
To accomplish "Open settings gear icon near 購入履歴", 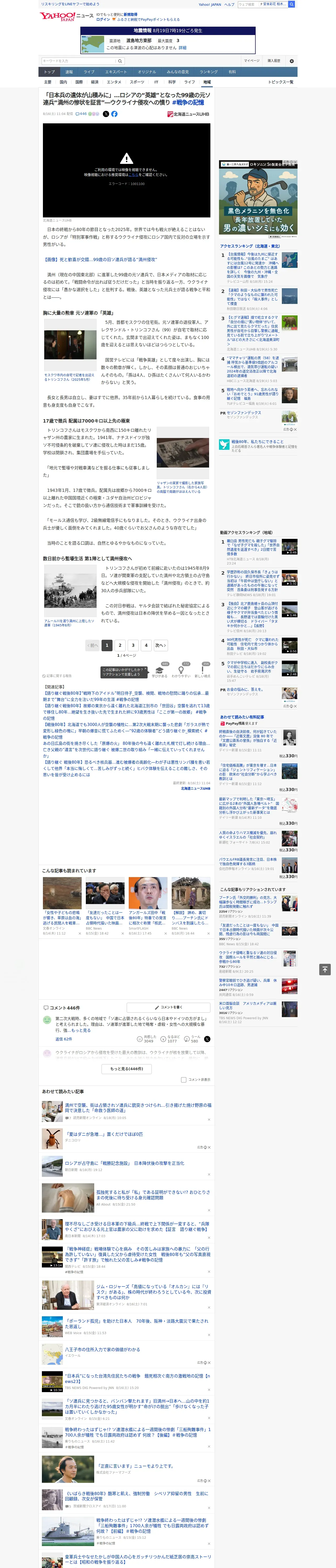I will tap(292, 61).
